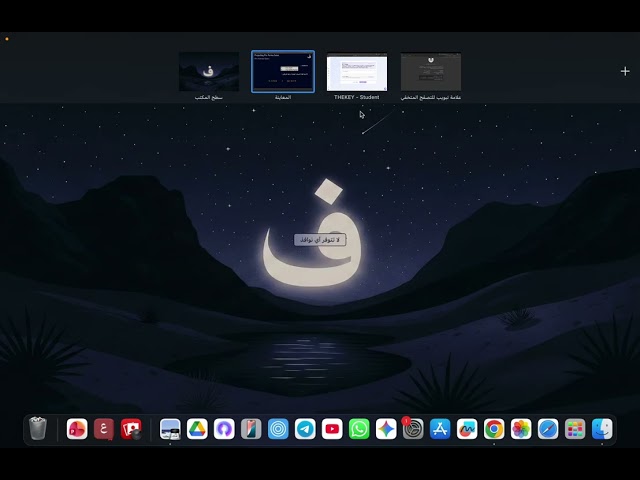Open the Photos app icon

[521, 429]
